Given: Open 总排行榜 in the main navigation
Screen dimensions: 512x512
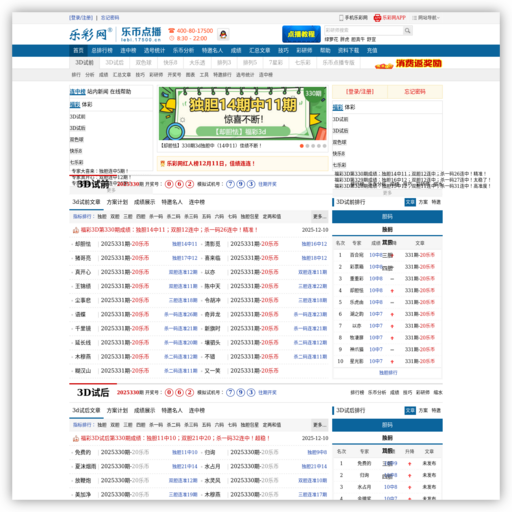Looking at the screenshot, I should (102, 50).
